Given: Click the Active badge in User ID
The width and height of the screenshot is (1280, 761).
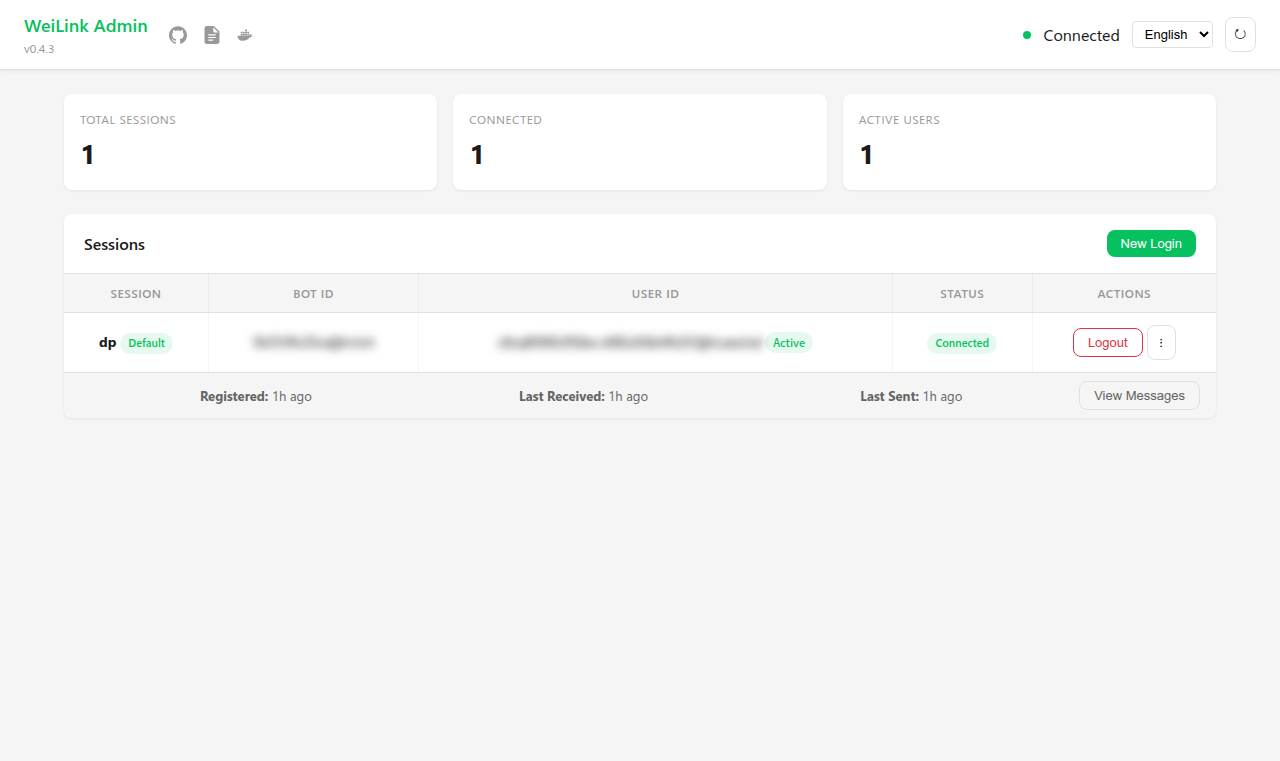Looking at the screenshot, I should pyautogui.click(x=789, y=343).
